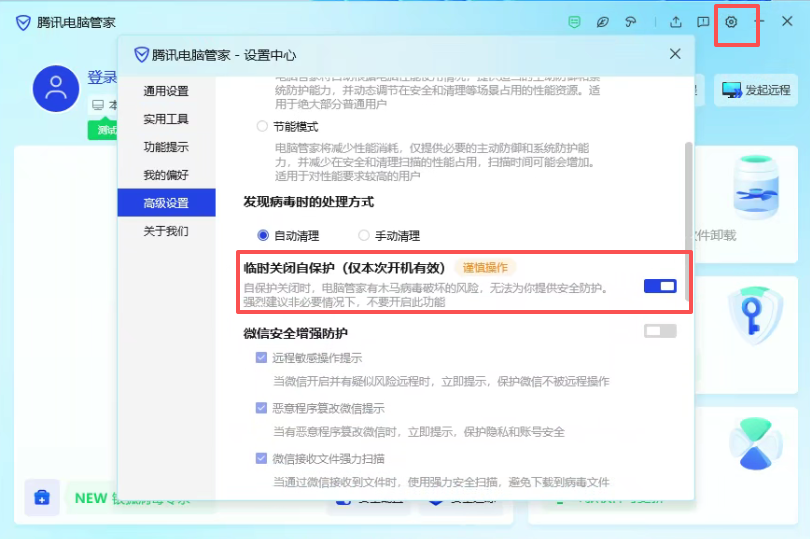810x539 pixels.
Task: Close the 设置中心 settings dialog
Action: pyautogui.click(x=675, y=54)
